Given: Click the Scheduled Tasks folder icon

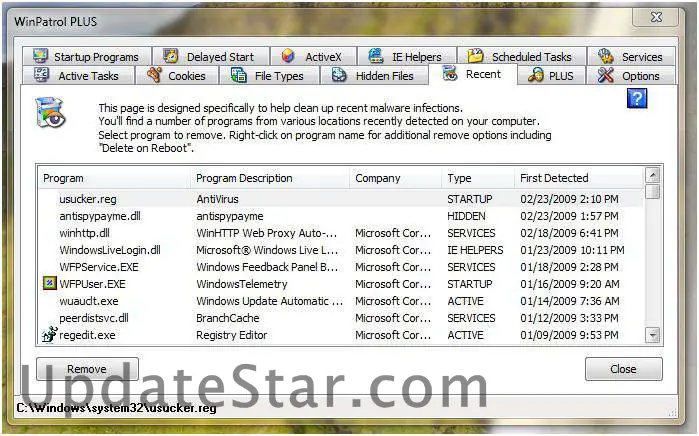Looking at the screenshot, I should [475, 56].
